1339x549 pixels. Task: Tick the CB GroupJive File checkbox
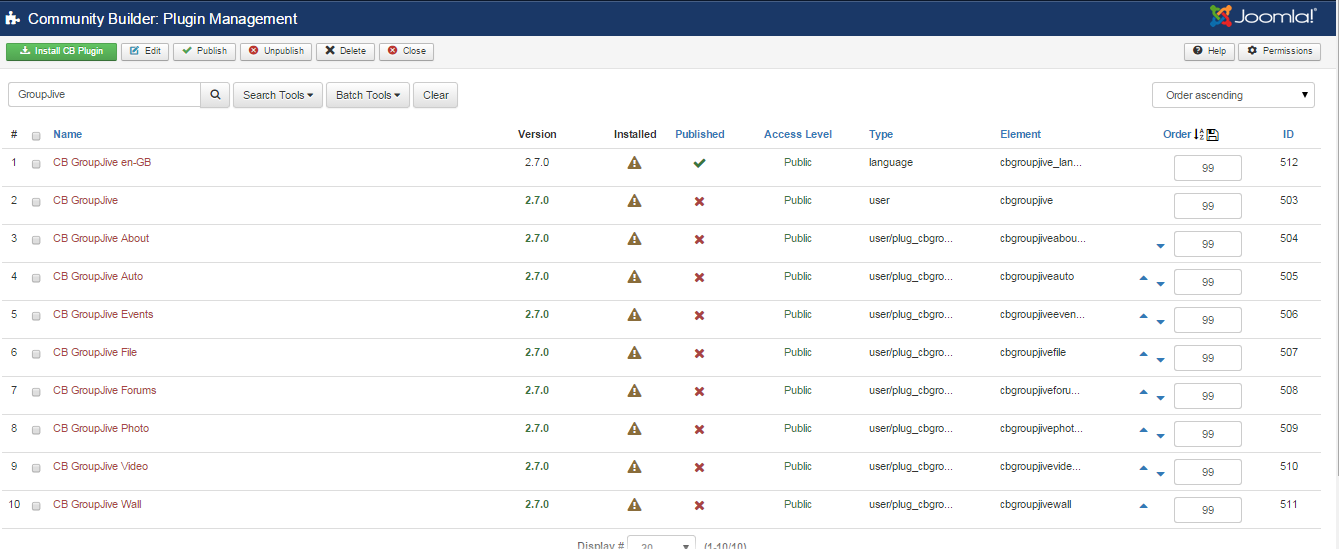coord(36,354)
